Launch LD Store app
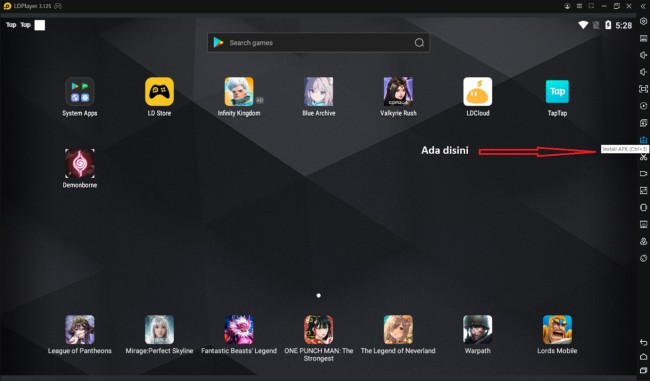Screen dimensions: 650x381 [x=159, y=97]
